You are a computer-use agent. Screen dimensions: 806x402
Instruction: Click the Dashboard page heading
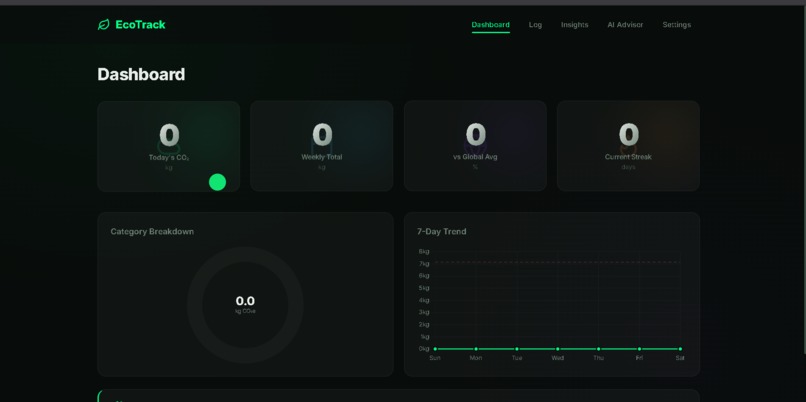[x=141, y=75]
